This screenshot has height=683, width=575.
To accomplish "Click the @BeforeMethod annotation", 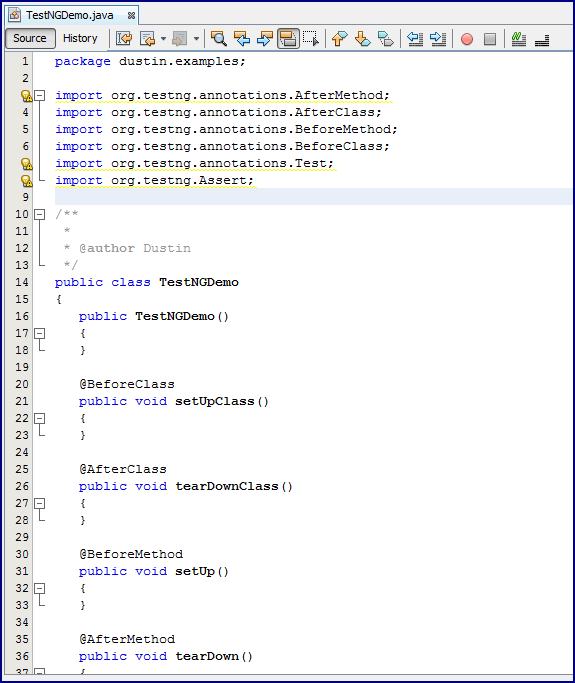I will pos(131,554).
